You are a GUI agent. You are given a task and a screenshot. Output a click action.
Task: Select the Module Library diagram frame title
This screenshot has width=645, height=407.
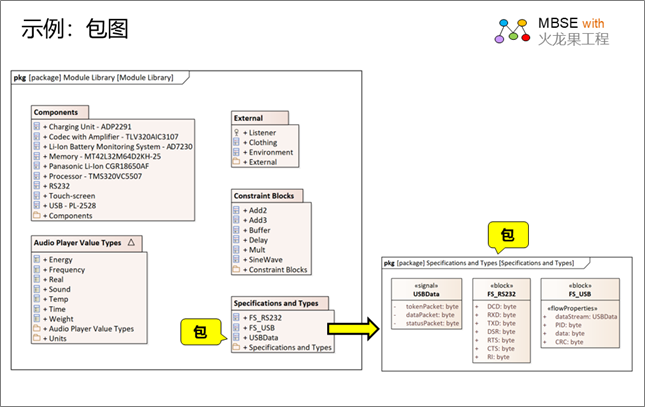click(92, 77)
